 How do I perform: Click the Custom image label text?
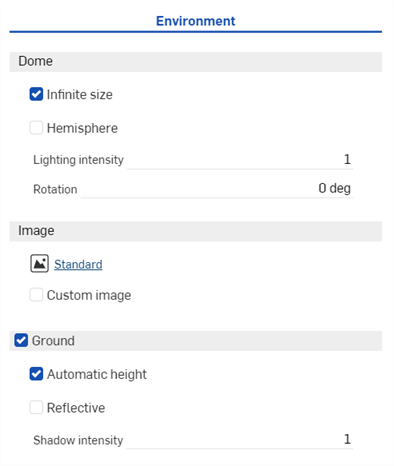point(89,295)
